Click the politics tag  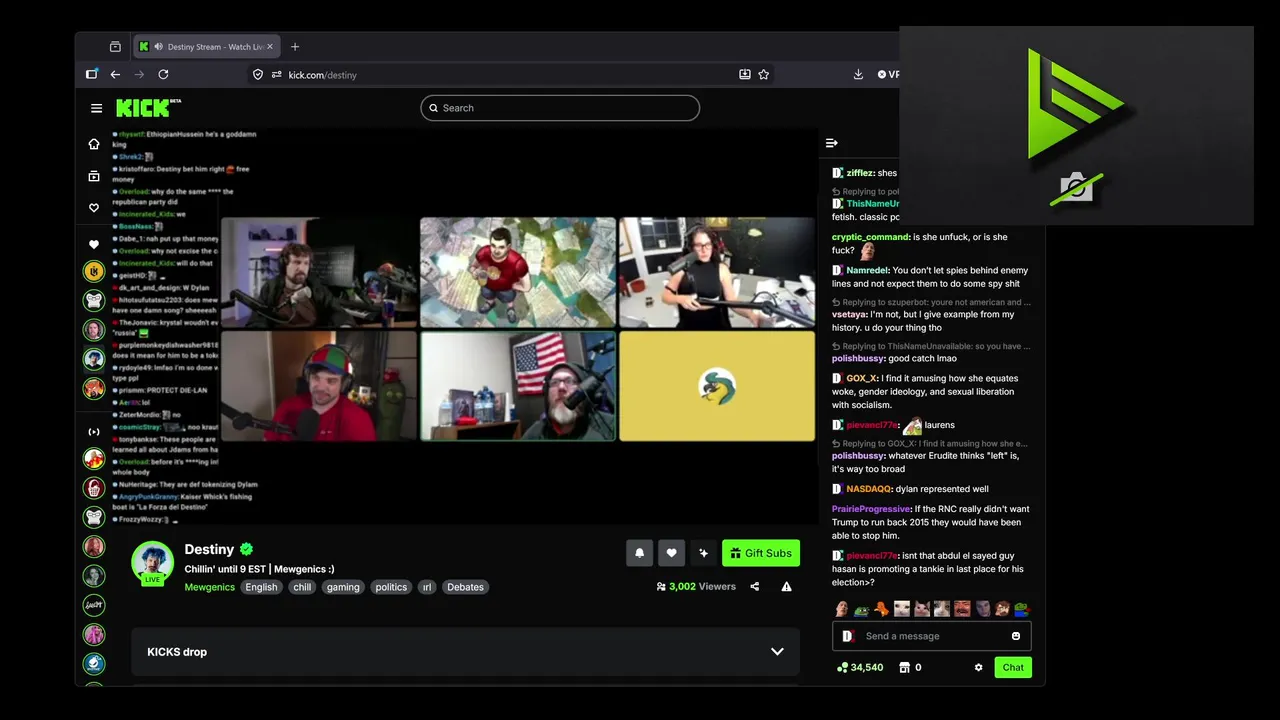coord(391,587)
